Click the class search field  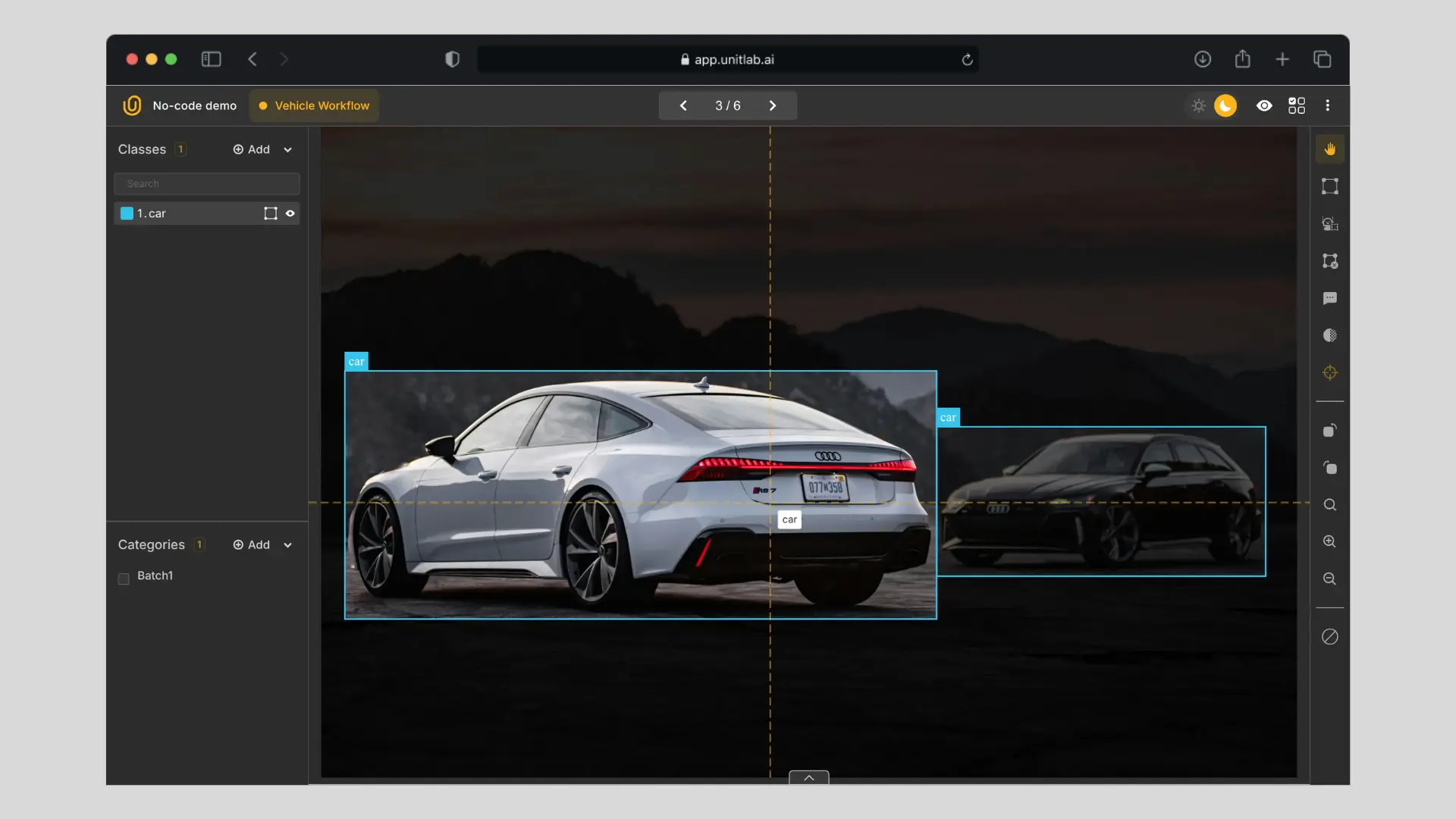tap(206, 184)
